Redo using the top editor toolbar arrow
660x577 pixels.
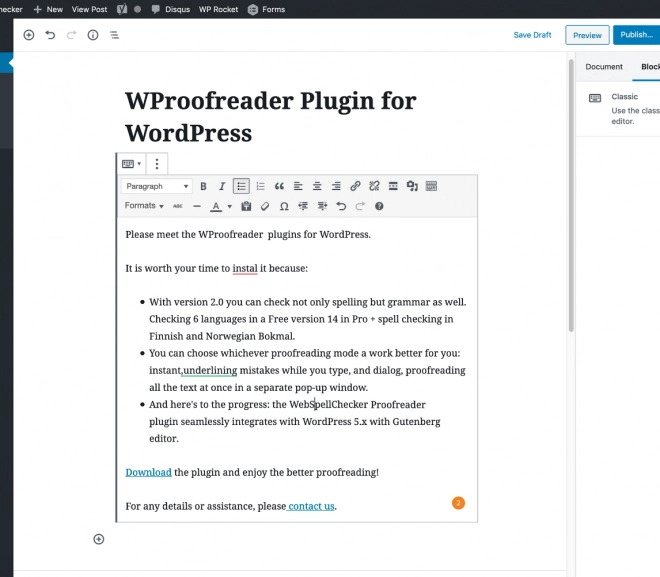pyautogui.click(x=72, y=35)
